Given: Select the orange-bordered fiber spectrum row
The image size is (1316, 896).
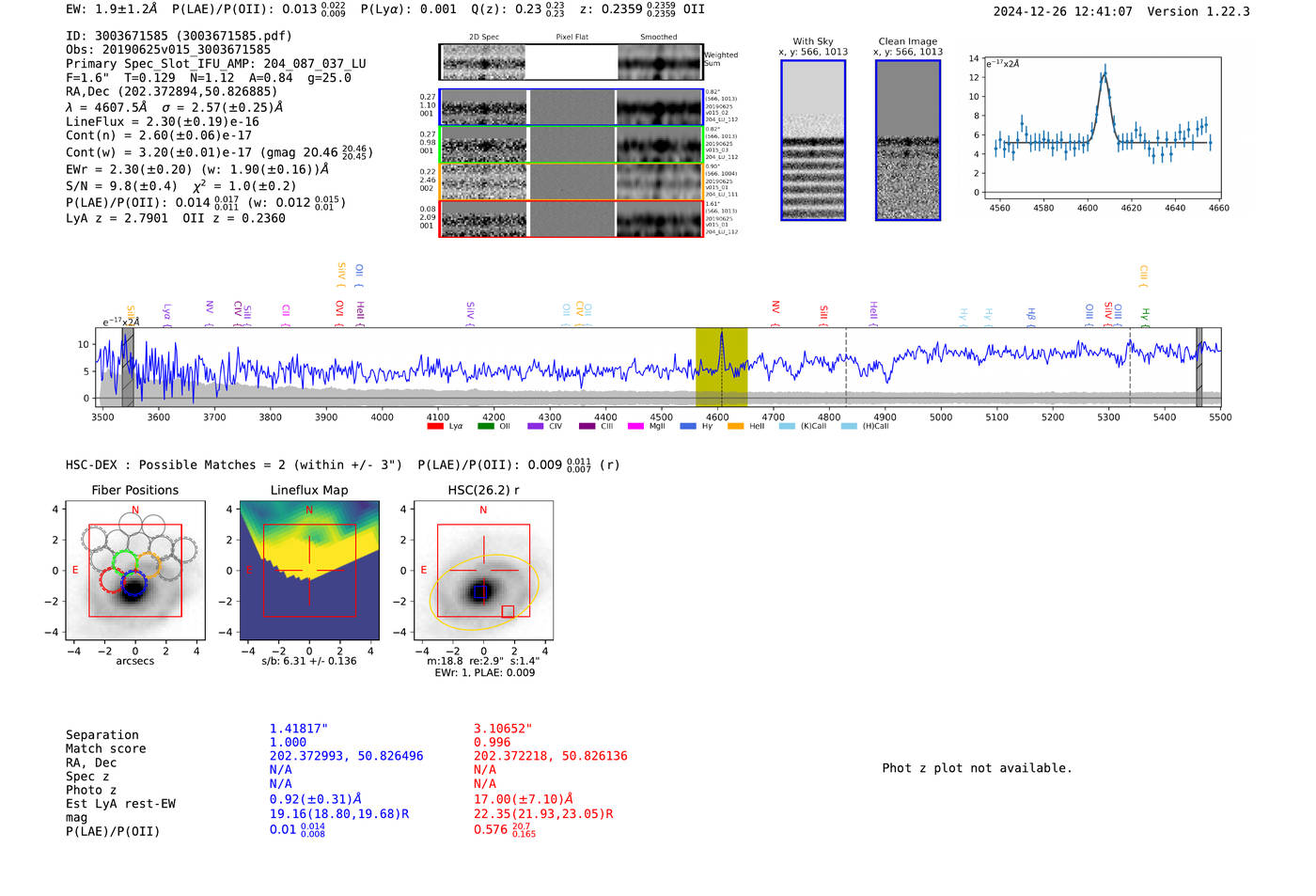Looking at the screenshot, I should tap(571, 181).
